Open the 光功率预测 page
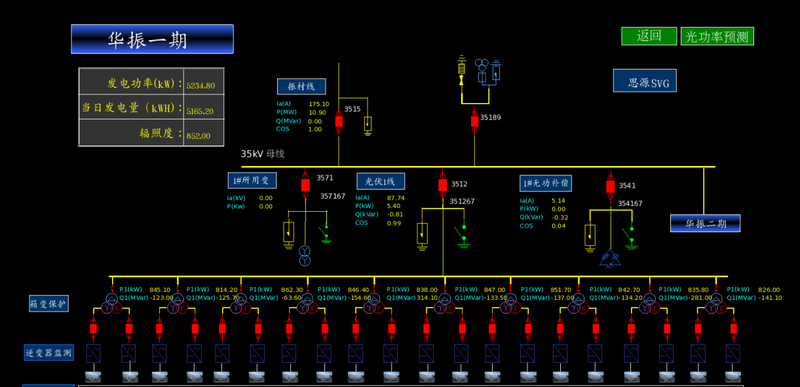 (717, 36)
